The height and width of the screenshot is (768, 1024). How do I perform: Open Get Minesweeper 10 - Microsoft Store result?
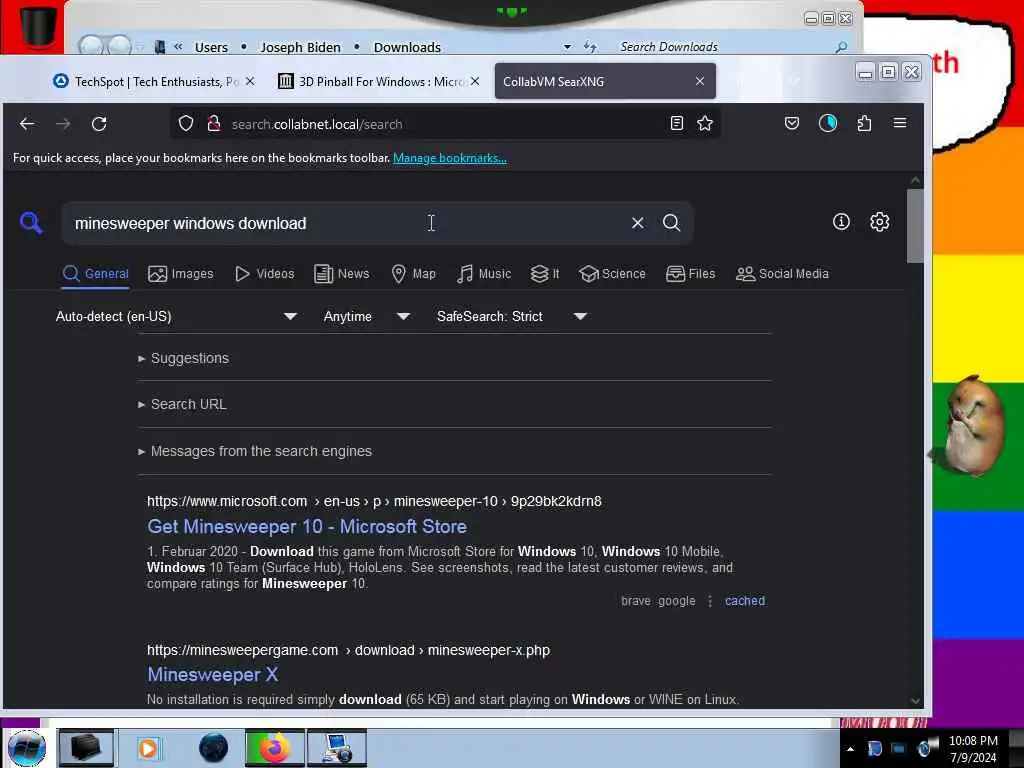[307, 526]
